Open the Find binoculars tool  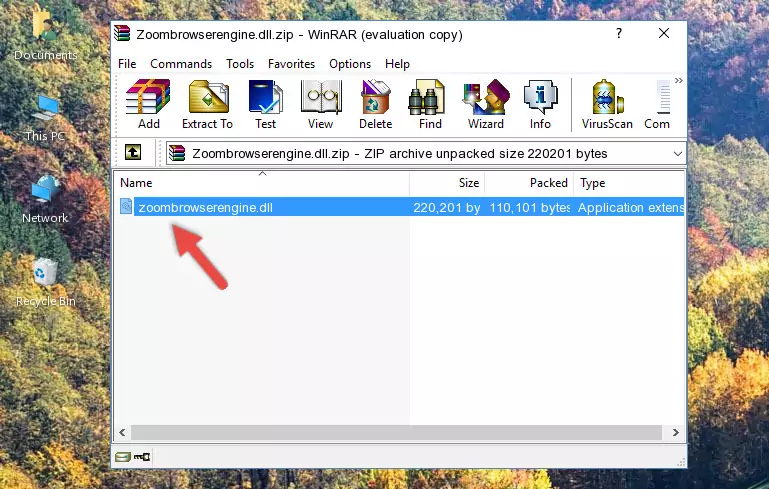tap(430, 104)
